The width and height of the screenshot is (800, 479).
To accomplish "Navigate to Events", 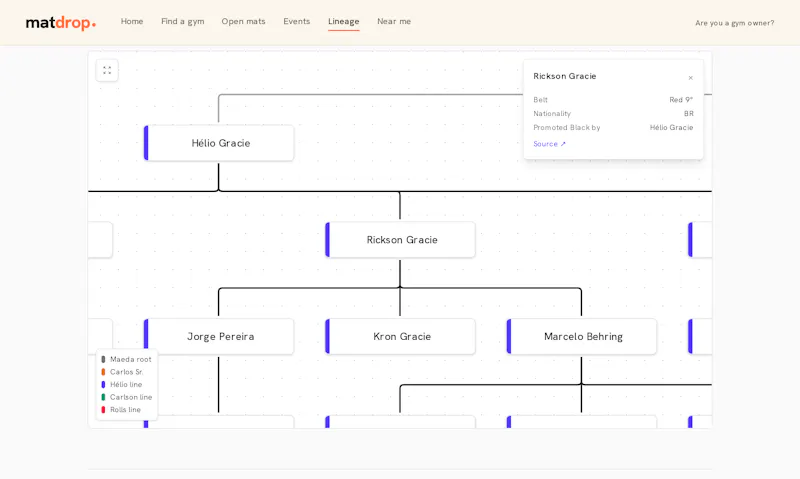I will 296,21.
